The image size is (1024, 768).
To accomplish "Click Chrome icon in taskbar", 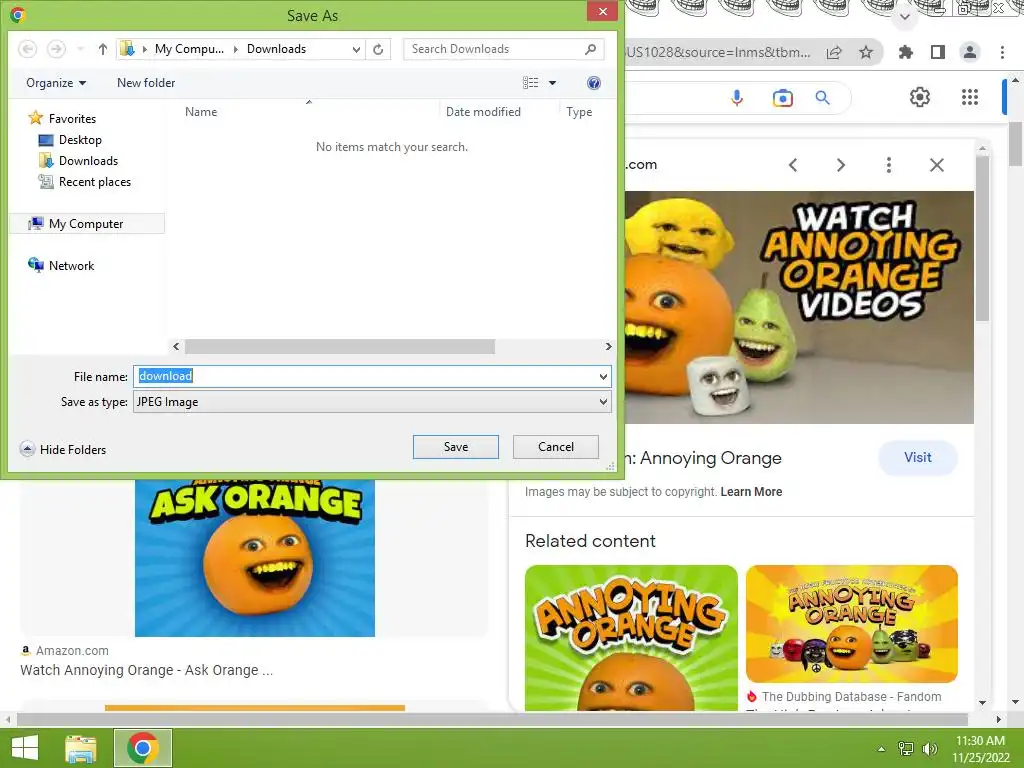I will click(x=143, y=748).
